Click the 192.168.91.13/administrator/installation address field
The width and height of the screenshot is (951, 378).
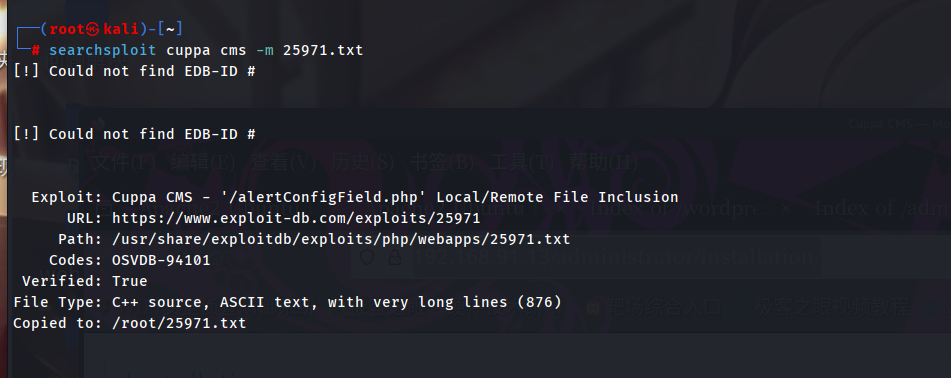[616, 257]
